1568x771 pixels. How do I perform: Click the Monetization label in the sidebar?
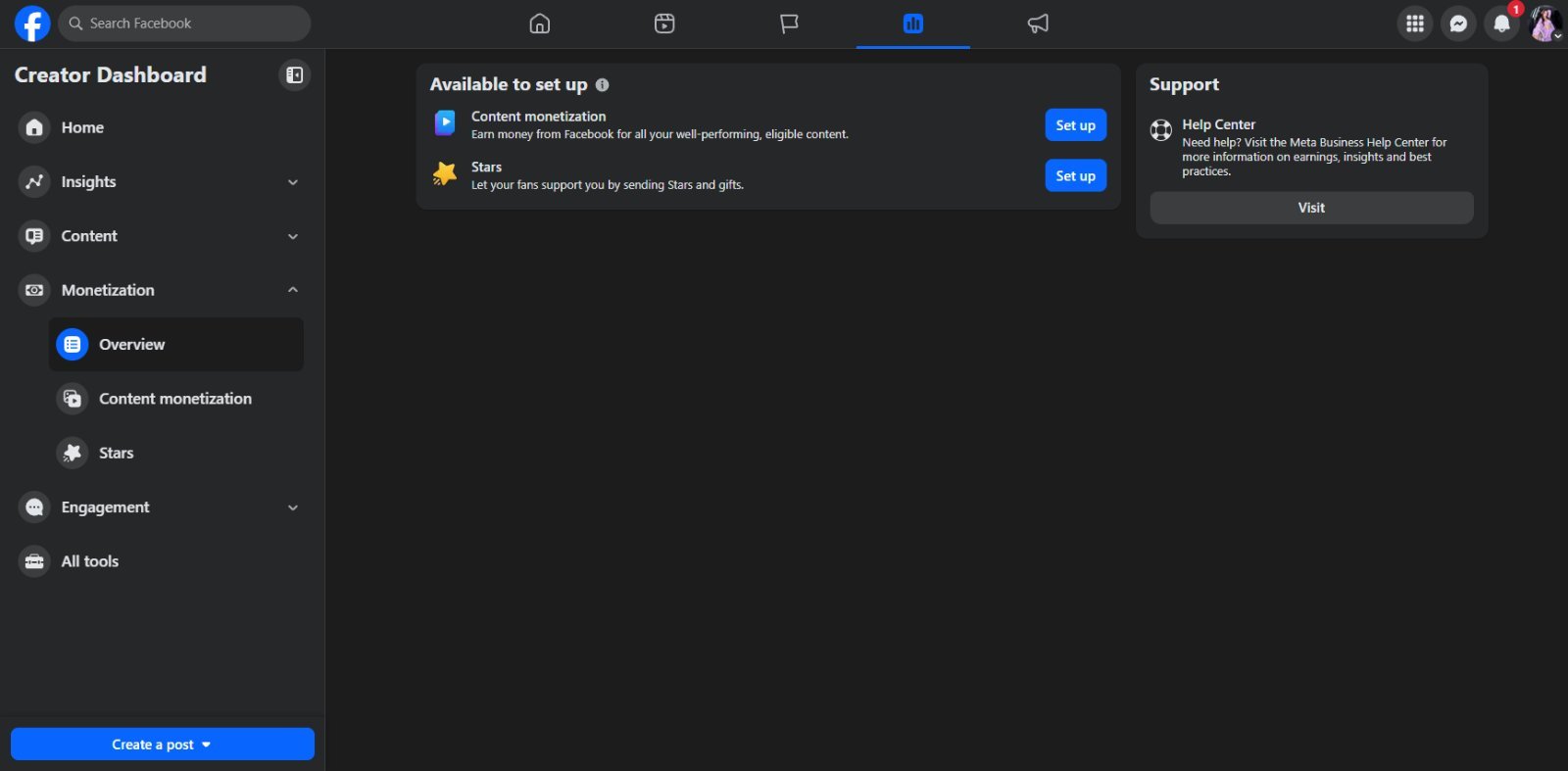tap(108, 290)
